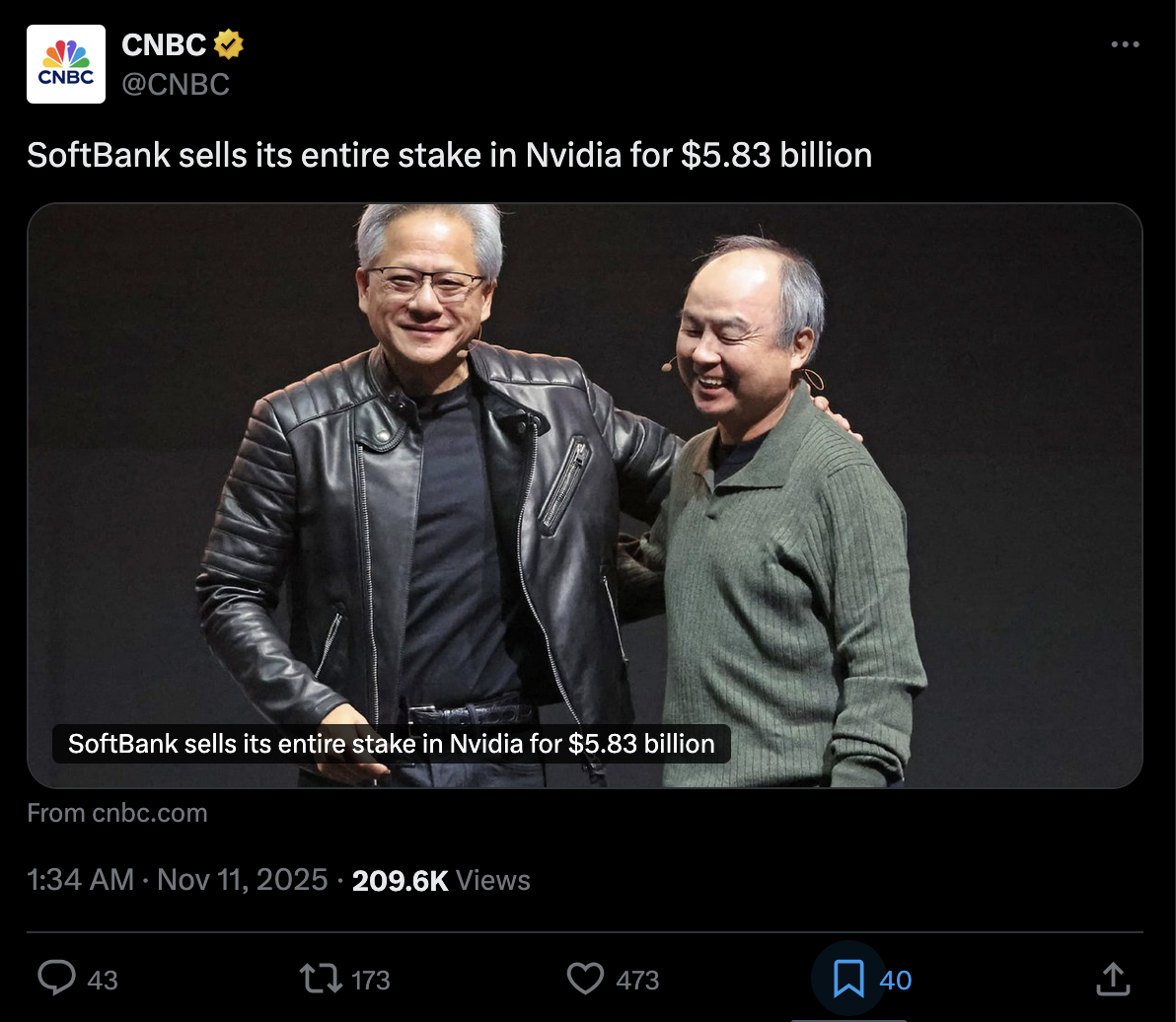
Task: Click the 473 likes count
Action: (637, 980)
